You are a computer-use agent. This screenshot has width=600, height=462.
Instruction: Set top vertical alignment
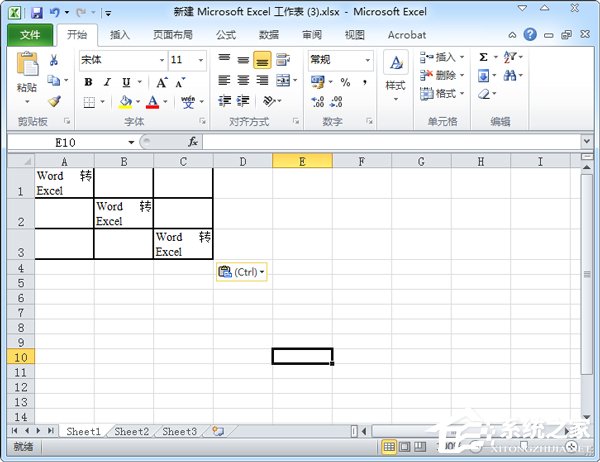(x=224, y=59)
